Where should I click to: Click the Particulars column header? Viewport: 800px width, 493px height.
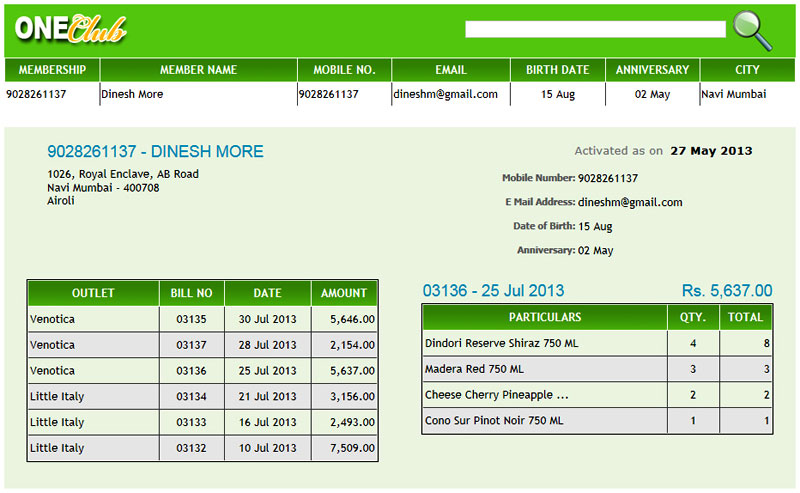pos(545,317)
